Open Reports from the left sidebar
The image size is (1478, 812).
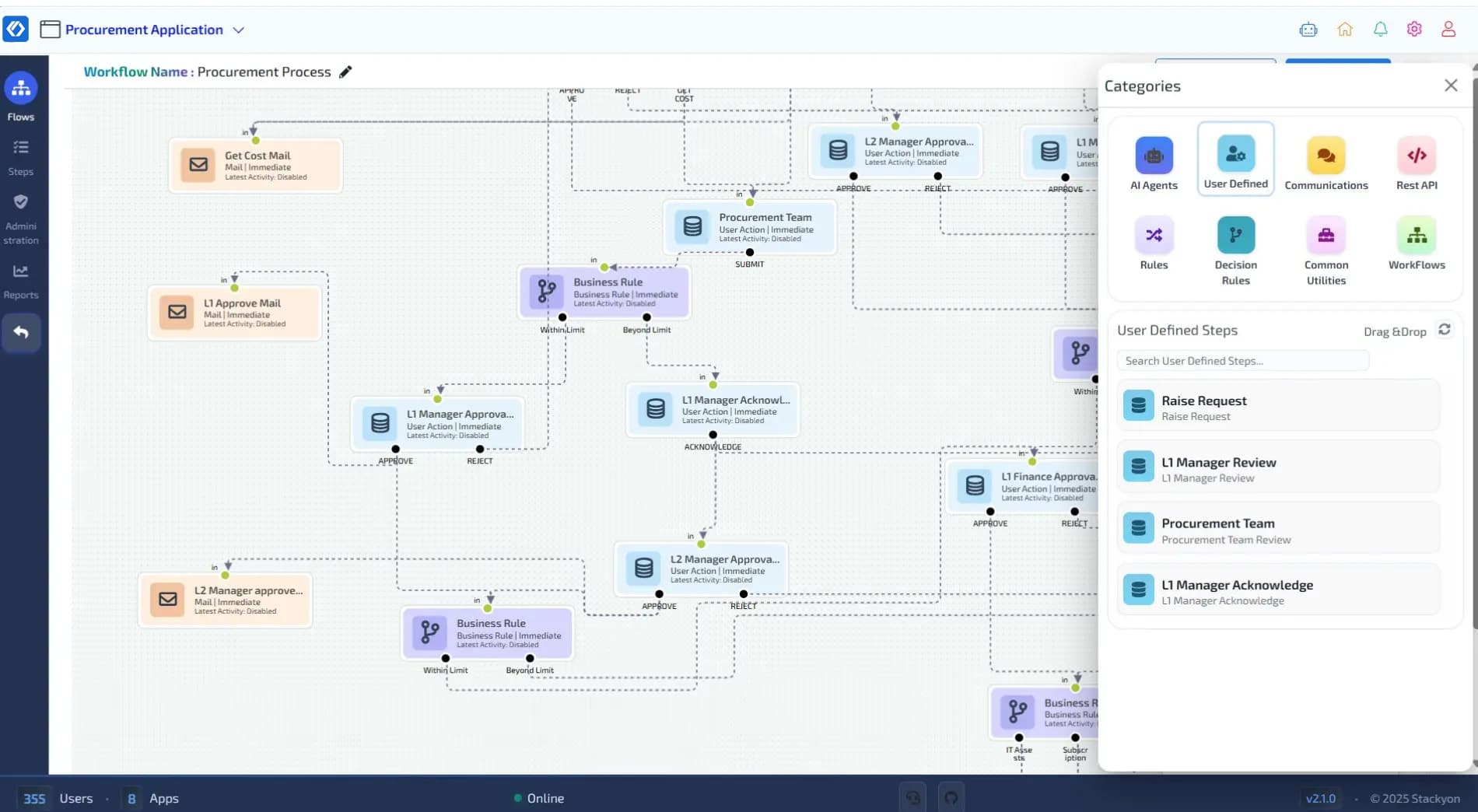pyautogui.click(x=21, y=280)
